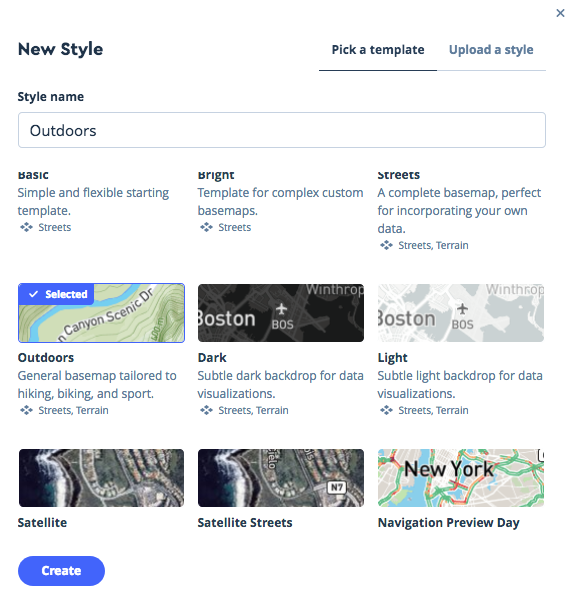Pick the Satellite Streets template thumbnail

point(281,478)
